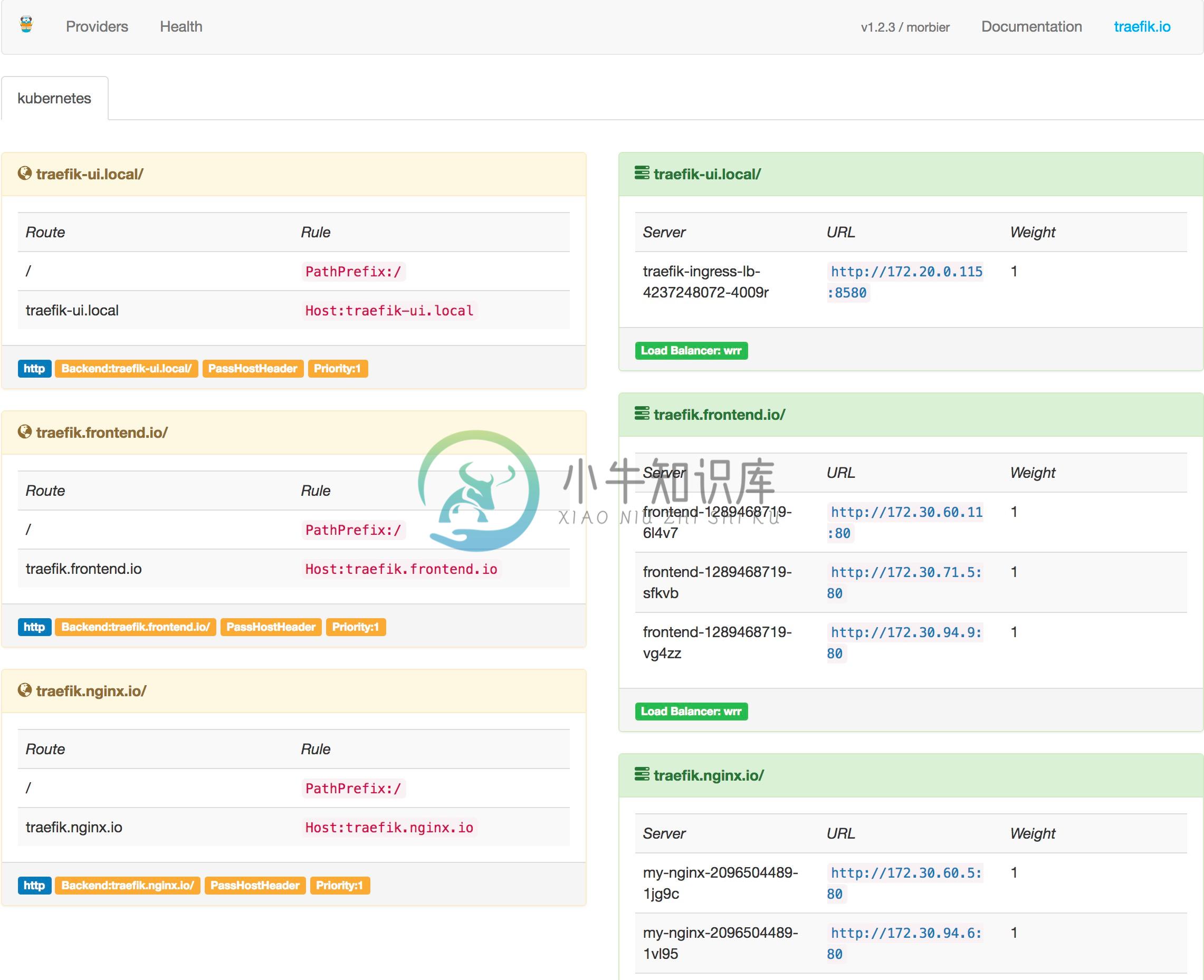The width and height of the screenshot is (1204, 980).
Task: Click server frontend-1289468719-vg4zz
Action: 717,642
